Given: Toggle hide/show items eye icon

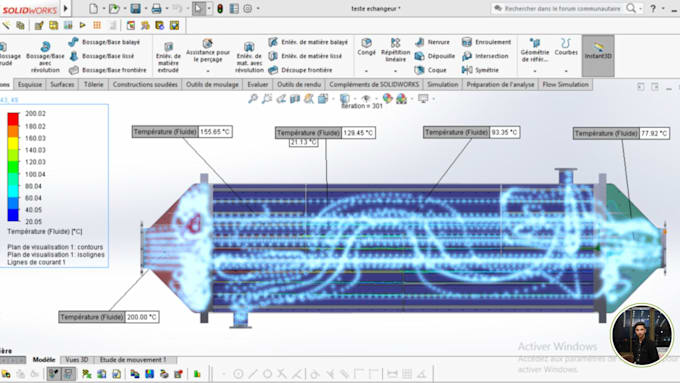Looking at the screenshot, I should tap(366, 99).
